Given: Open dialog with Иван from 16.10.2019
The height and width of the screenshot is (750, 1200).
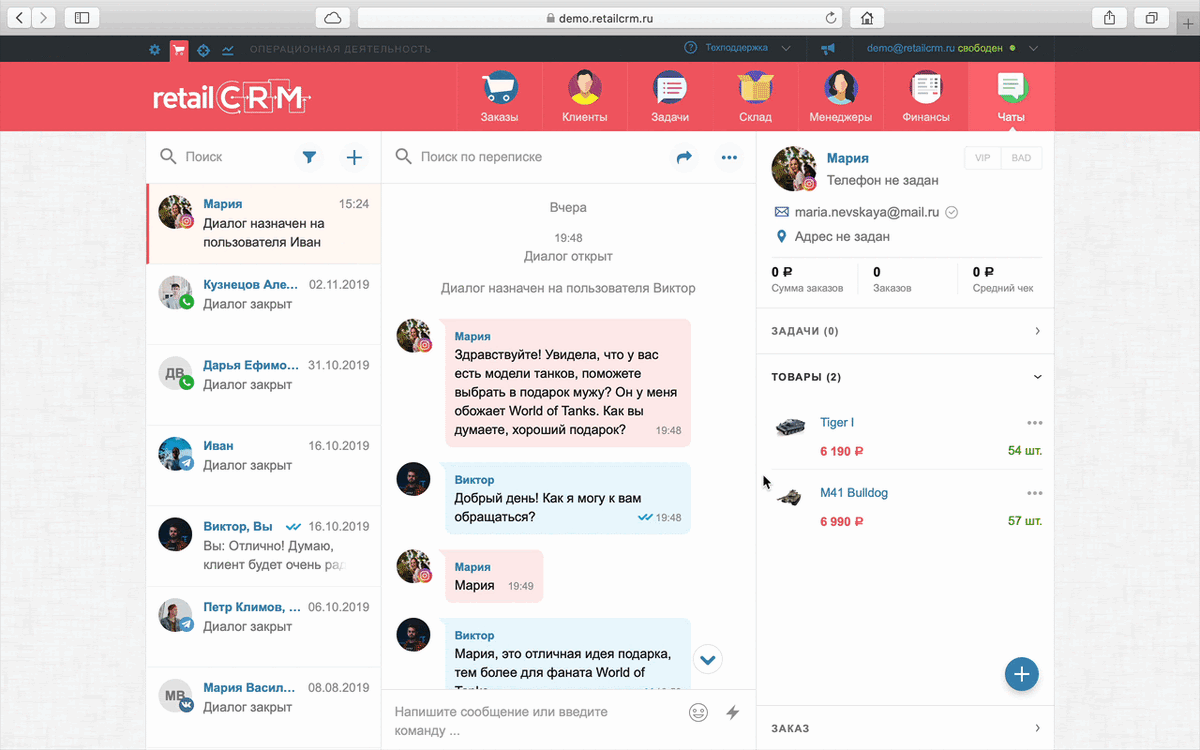Looking at the screenshot, I should pyautogui.click(x=264, y=465).
